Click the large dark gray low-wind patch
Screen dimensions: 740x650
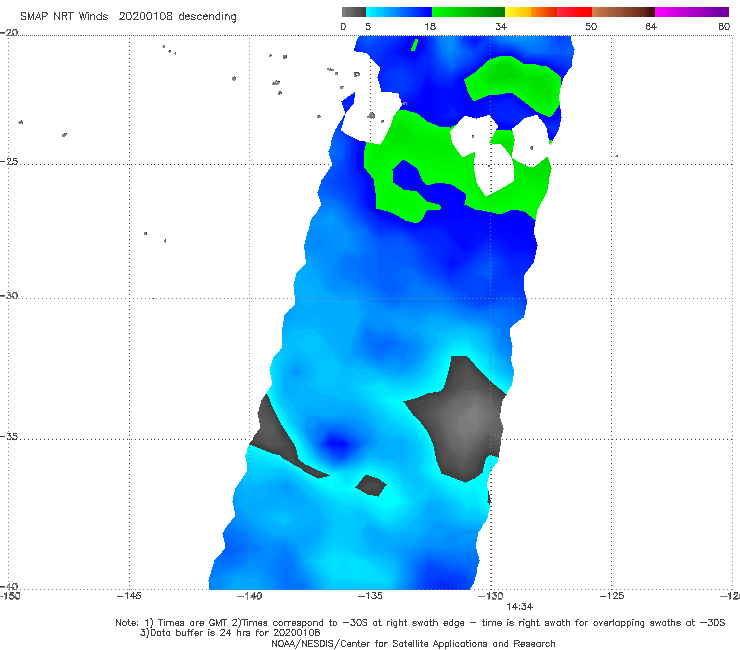pos(460,420)
